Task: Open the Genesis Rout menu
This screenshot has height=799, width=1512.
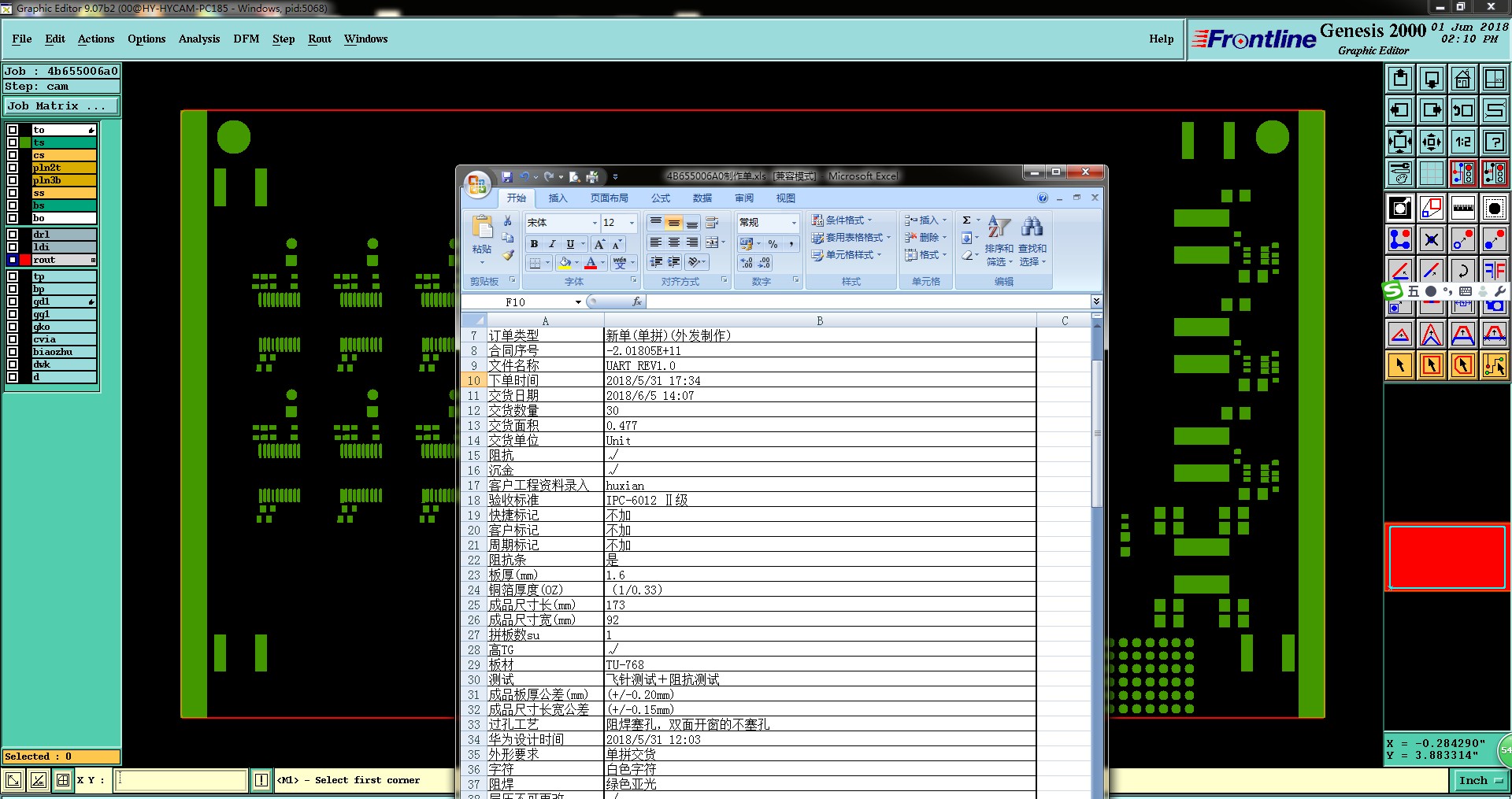Action: (320, 39)
